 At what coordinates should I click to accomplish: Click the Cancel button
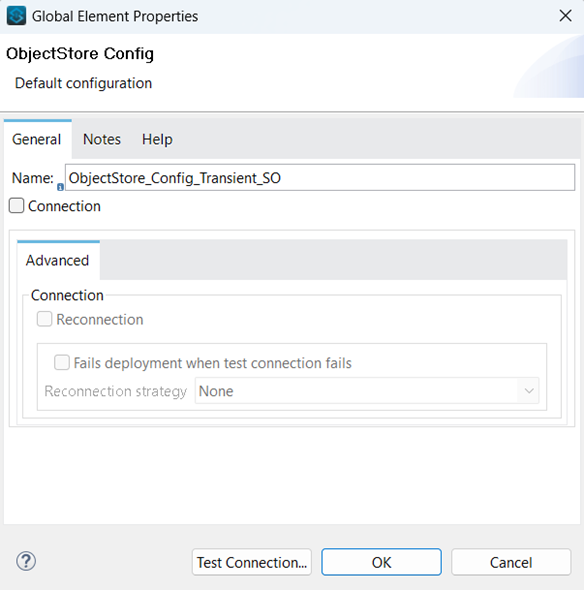click(x=511, y=562)
